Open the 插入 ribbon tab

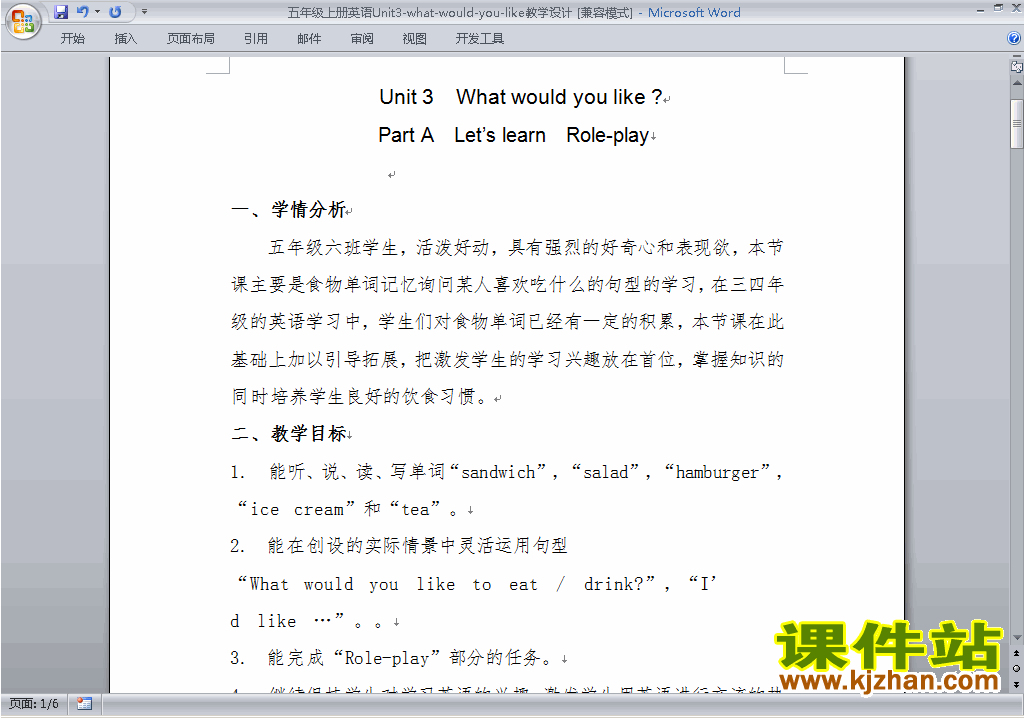point(125,39)
